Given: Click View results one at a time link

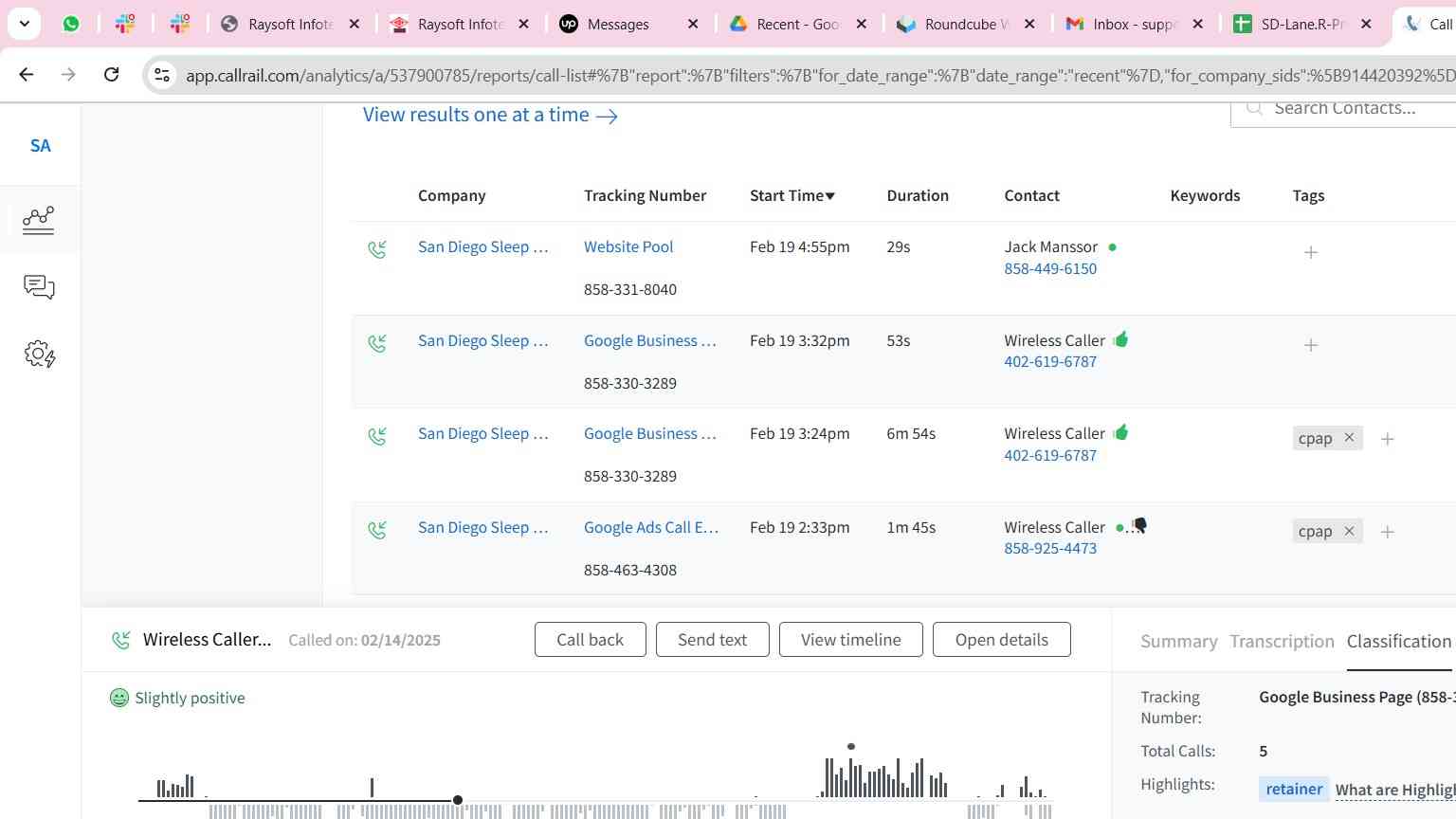Looking at the screenshot, I should [x=490, y=115].
